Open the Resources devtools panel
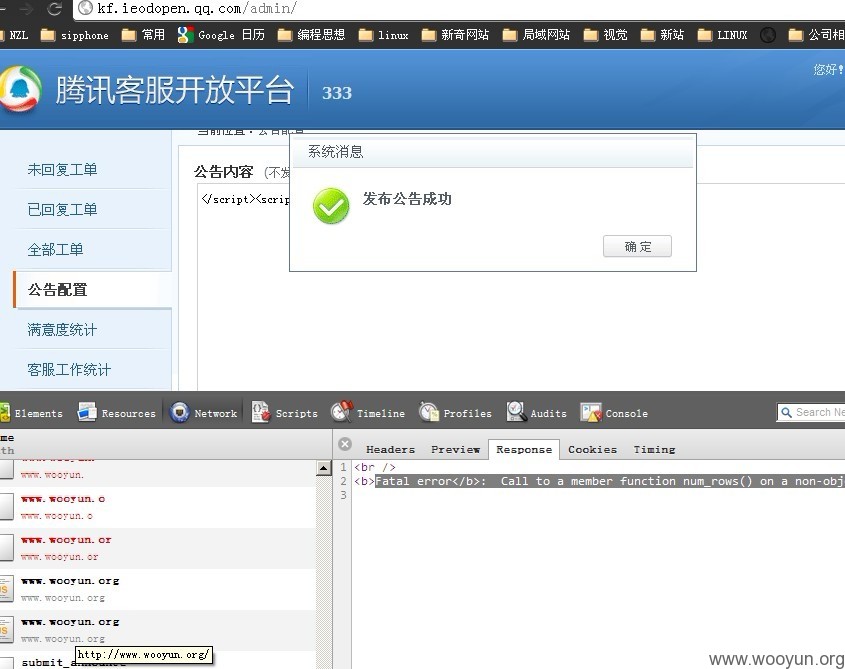This screenshot has width=845, height=669. (x=116, y=413)
